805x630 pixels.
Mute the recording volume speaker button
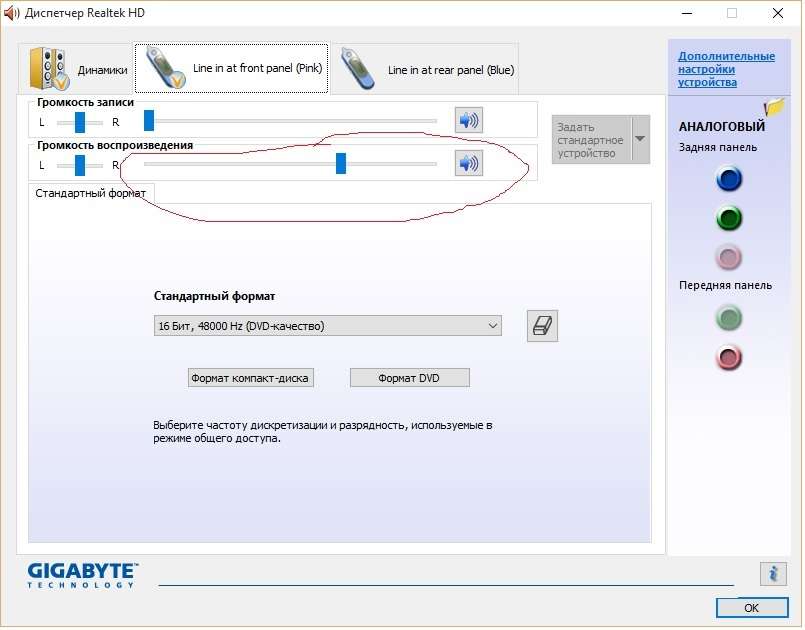pyautogui.click(x=469, y=121)
